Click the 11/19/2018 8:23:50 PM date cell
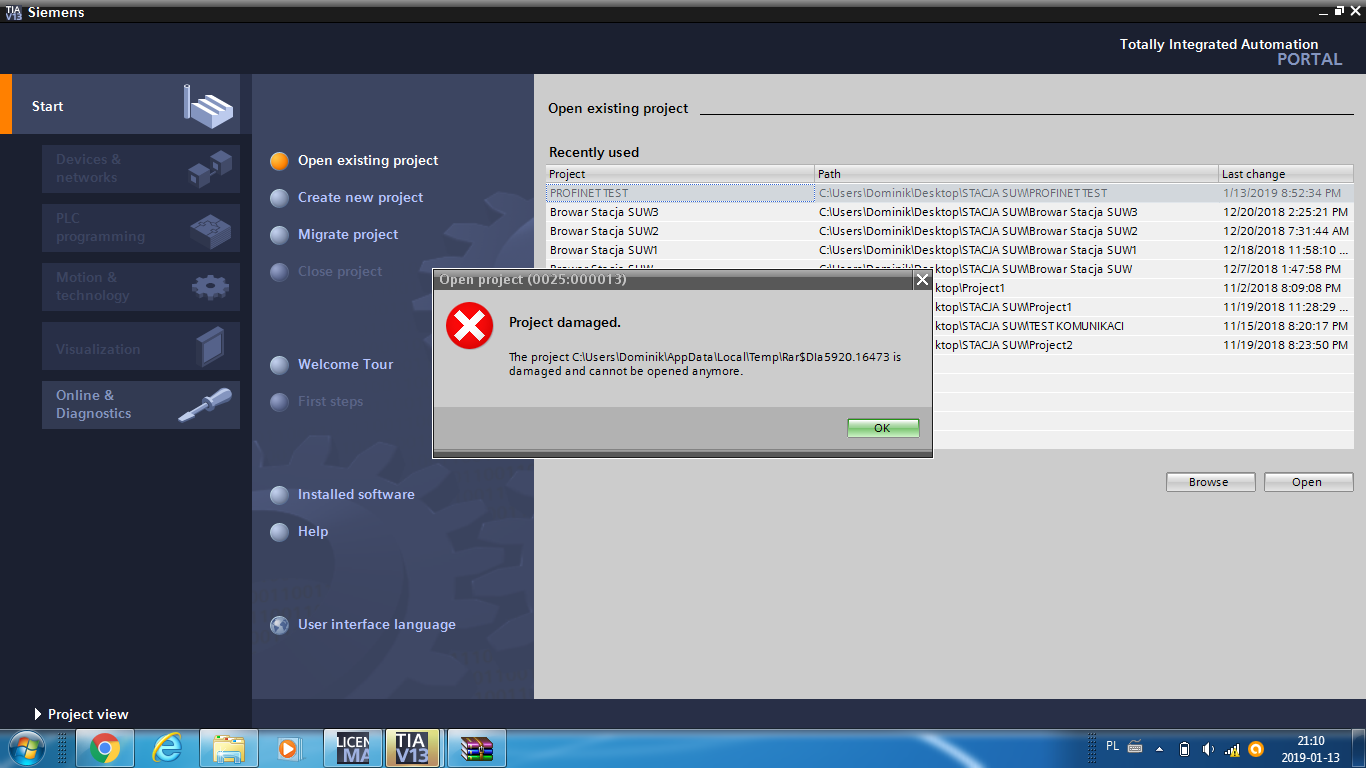This screenshot has height=768, width=1366. 1285,345
